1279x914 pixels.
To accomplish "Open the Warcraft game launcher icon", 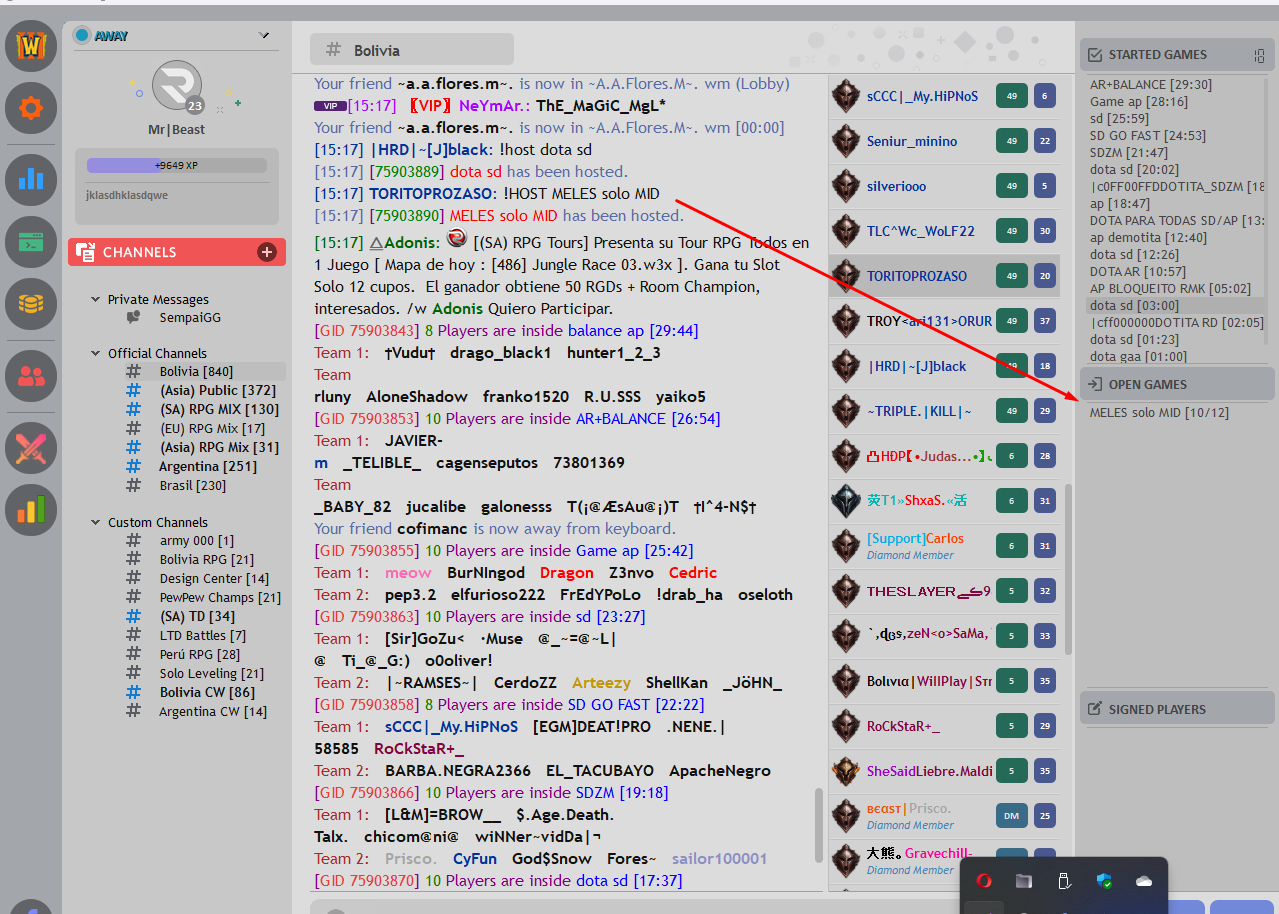I will click(x=31, y=46).
